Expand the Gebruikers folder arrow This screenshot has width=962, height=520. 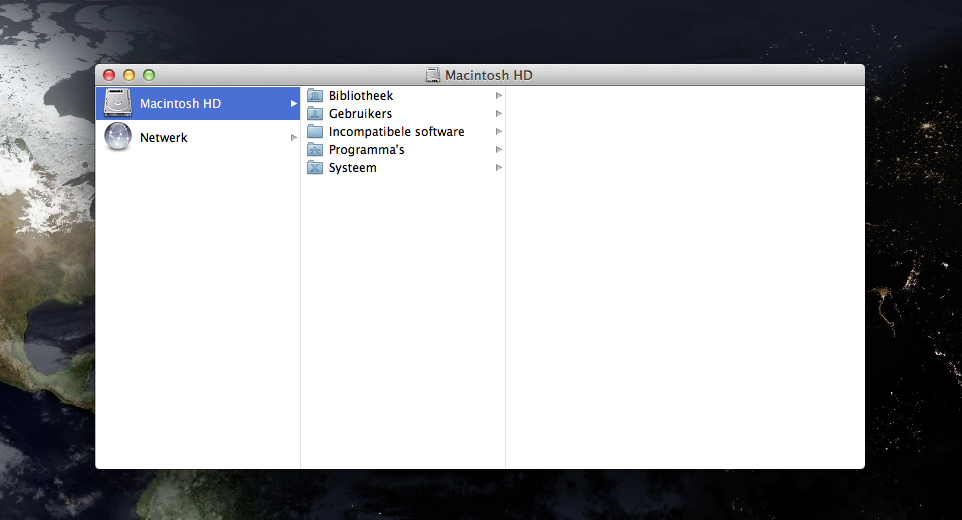point(499,113)
